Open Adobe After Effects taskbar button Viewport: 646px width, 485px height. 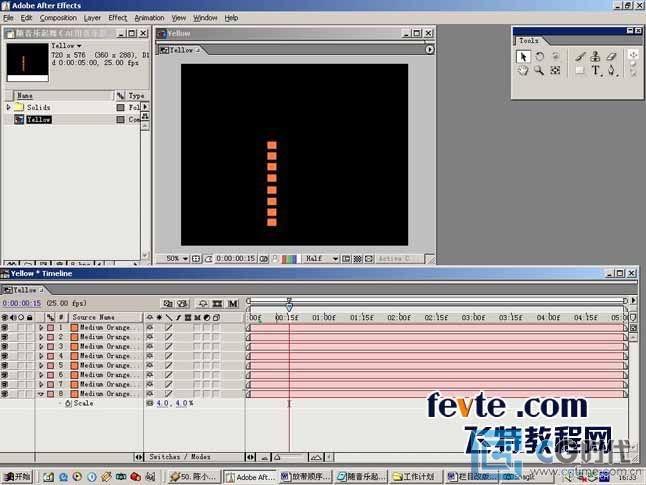click(x=251, y=477)
